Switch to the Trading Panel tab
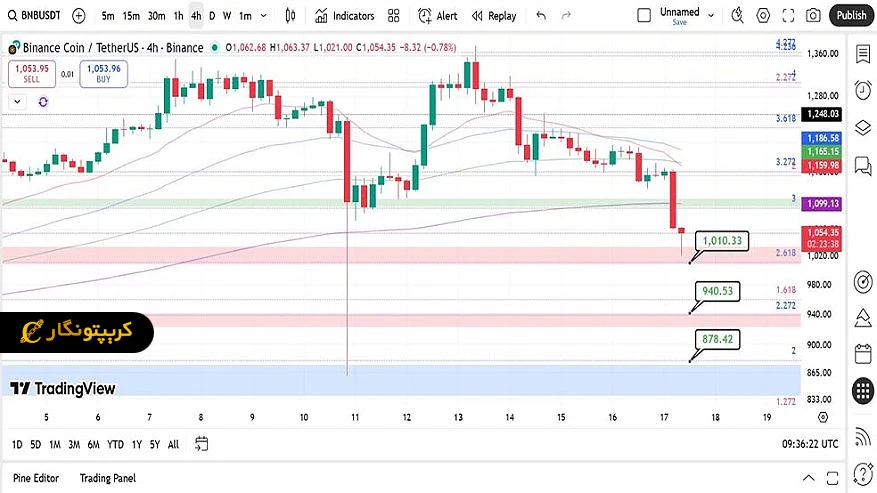This screenshot has width=877, height=493. (108, 479)
